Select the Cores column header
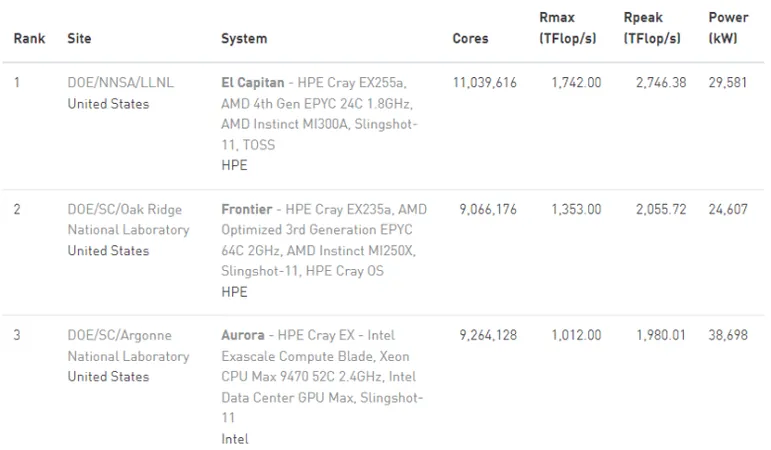Viewport: 771px width, 450px height. pos(470,38)
